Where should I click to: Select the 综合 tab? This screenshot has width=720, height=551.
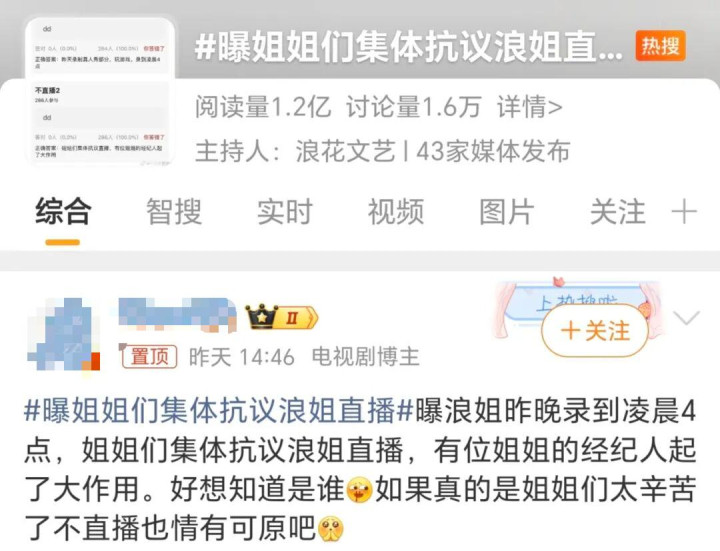pos(63,212)
